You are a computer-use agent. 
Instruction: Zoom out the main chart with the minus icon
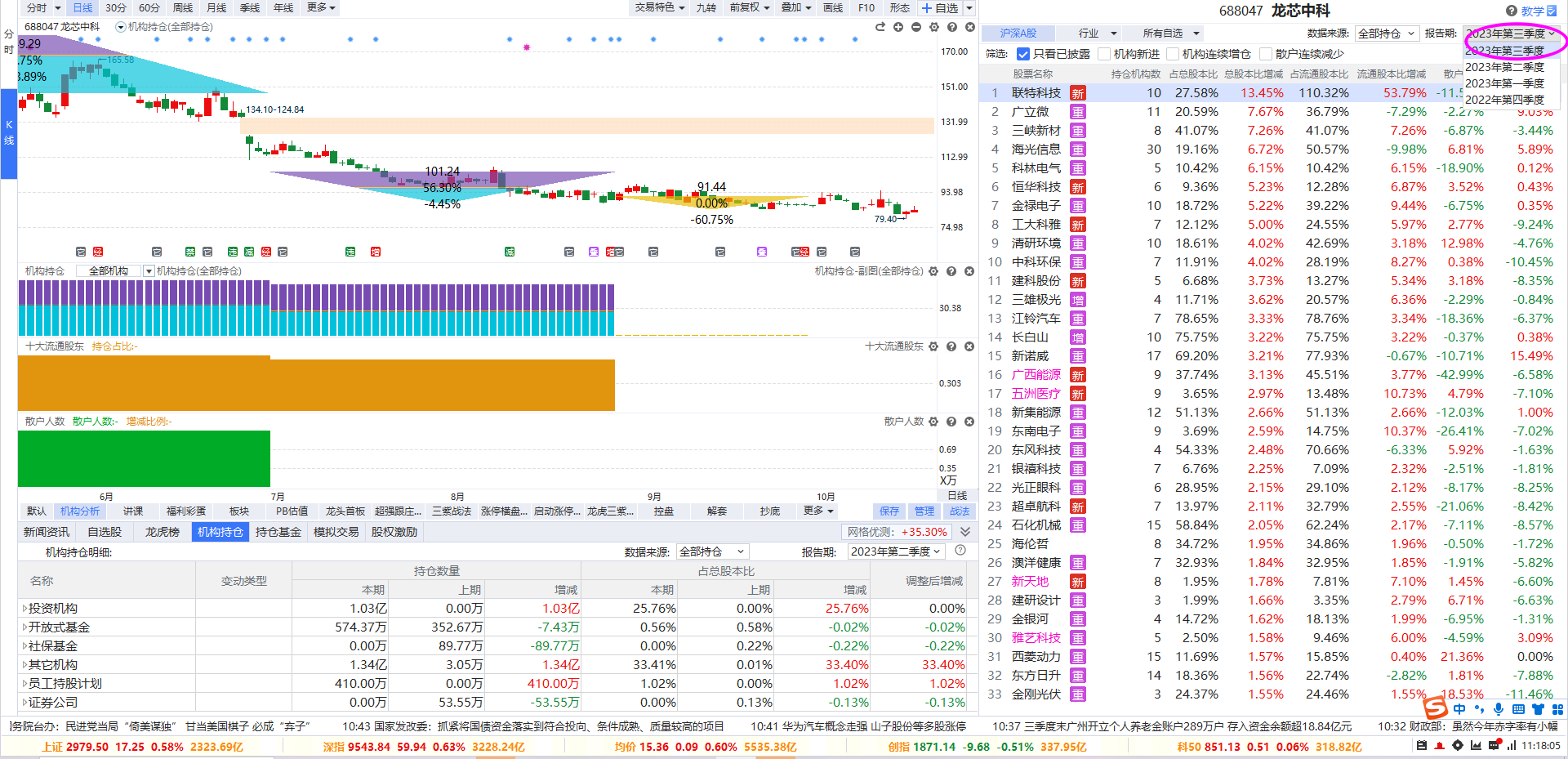click(916, 27)
